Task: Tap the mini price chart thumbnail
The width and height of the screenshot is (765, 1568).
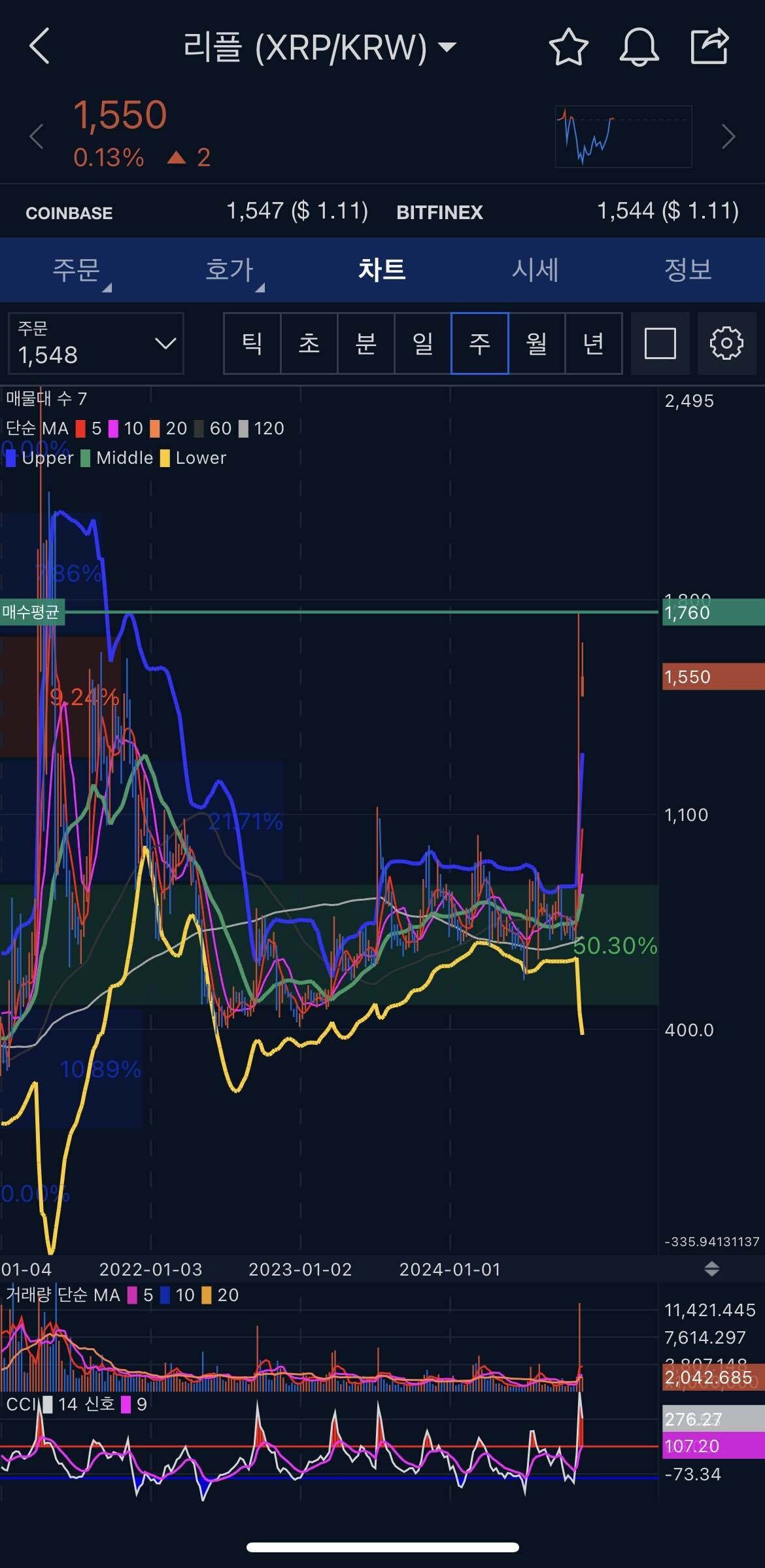Action: (623, 137)
